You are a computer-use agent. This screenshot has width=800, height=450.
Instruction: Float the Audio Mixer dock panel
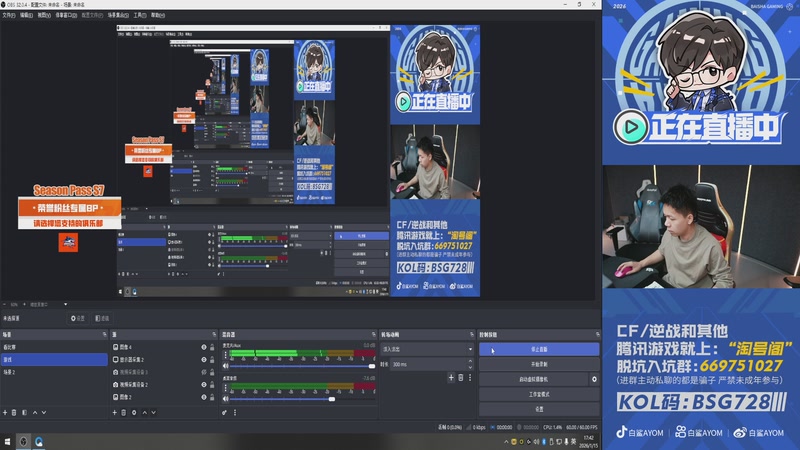(x=374, y=335)
